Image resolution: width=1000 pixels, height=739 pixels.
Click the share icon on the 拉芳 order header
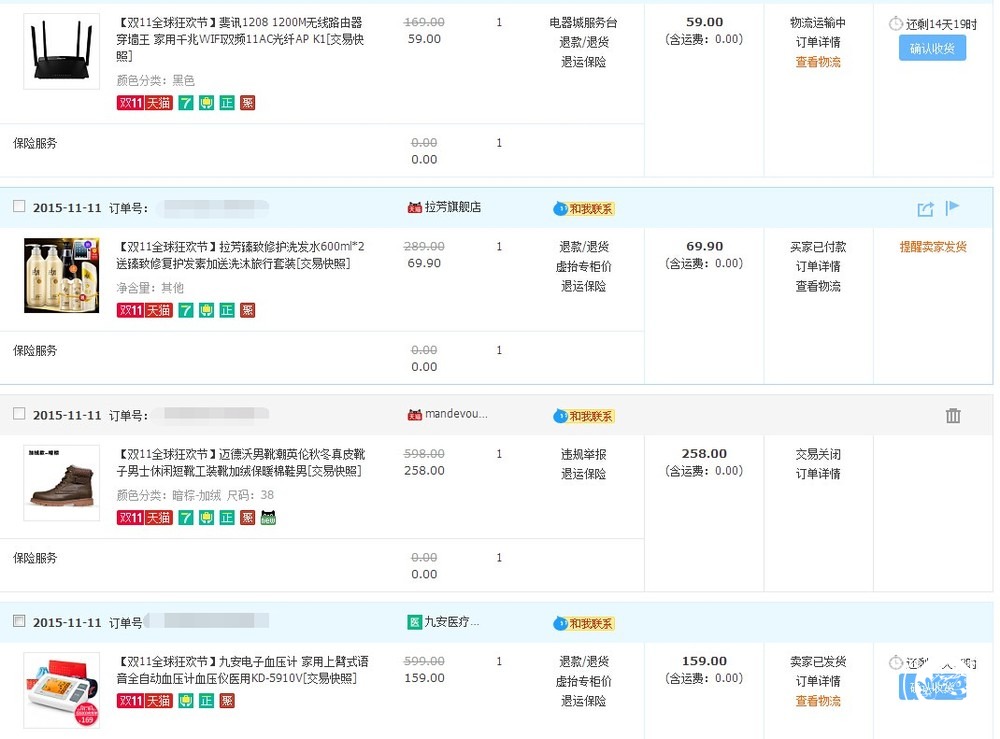[x=925, y=209]
